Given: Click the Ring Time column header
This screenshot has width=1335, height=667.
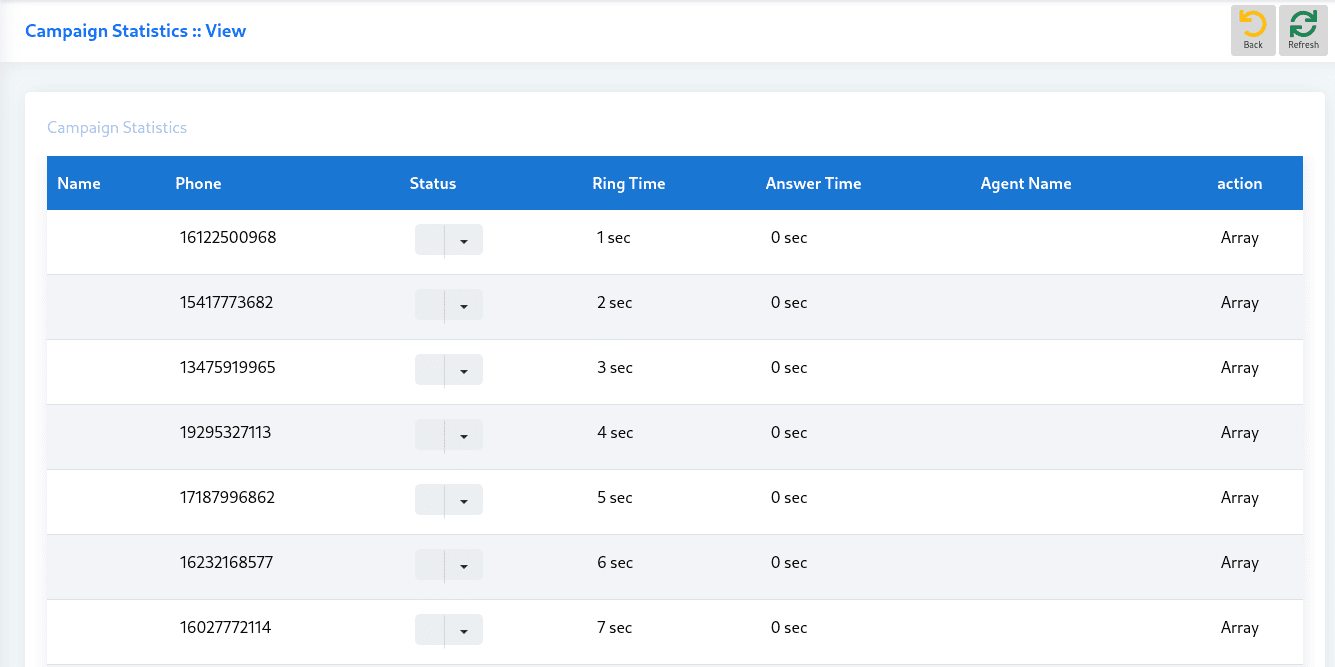Looking at the screenshot, I should (628, 183).
